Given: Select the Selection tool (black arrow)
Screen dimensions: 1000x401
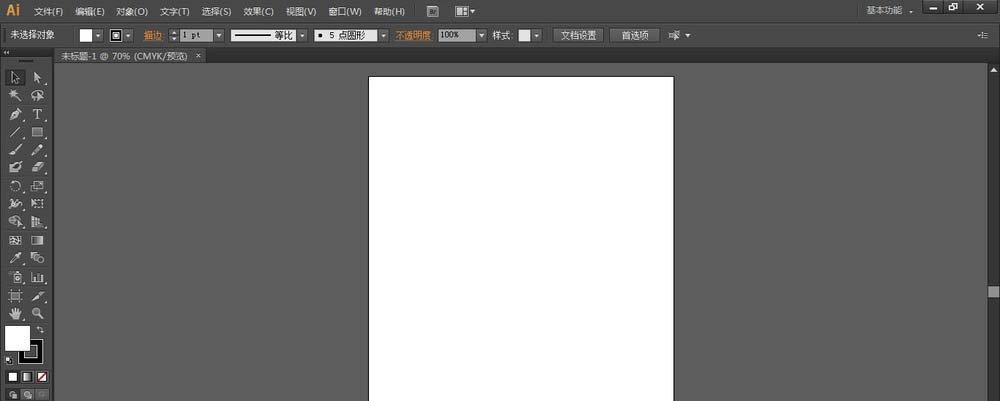Looking at the screenshot, I should pyautogui.click(x=16, y=78).
